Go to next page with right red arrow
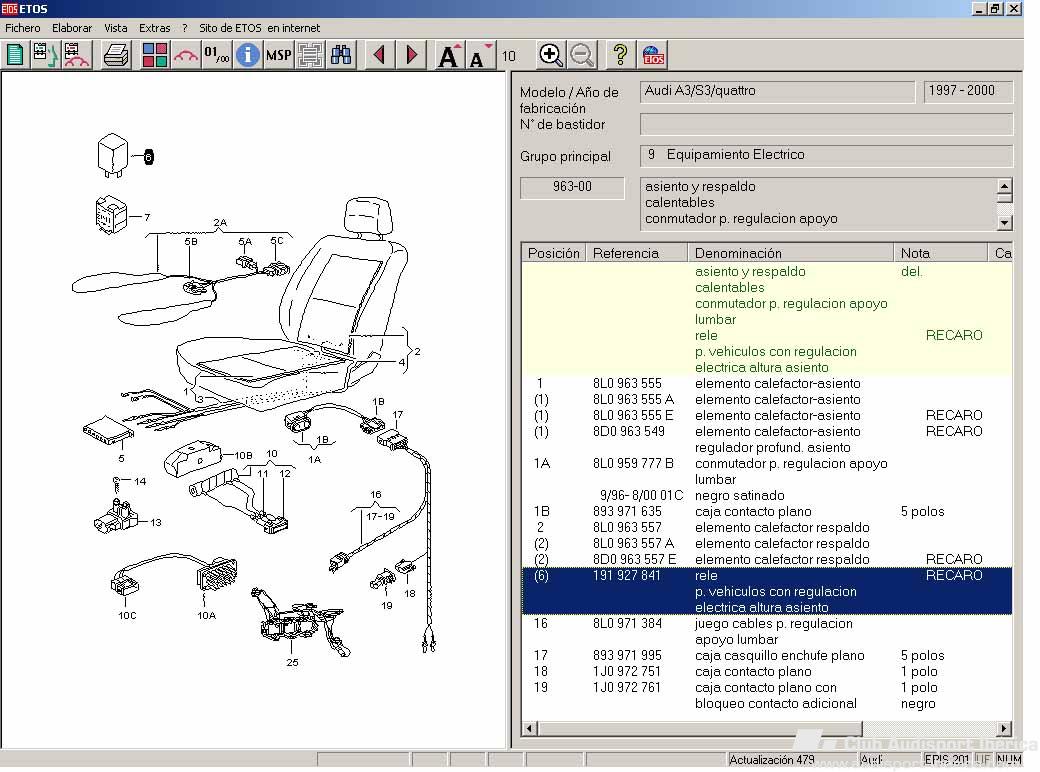Screen dimensions: 1040x772 click(411, 54)
